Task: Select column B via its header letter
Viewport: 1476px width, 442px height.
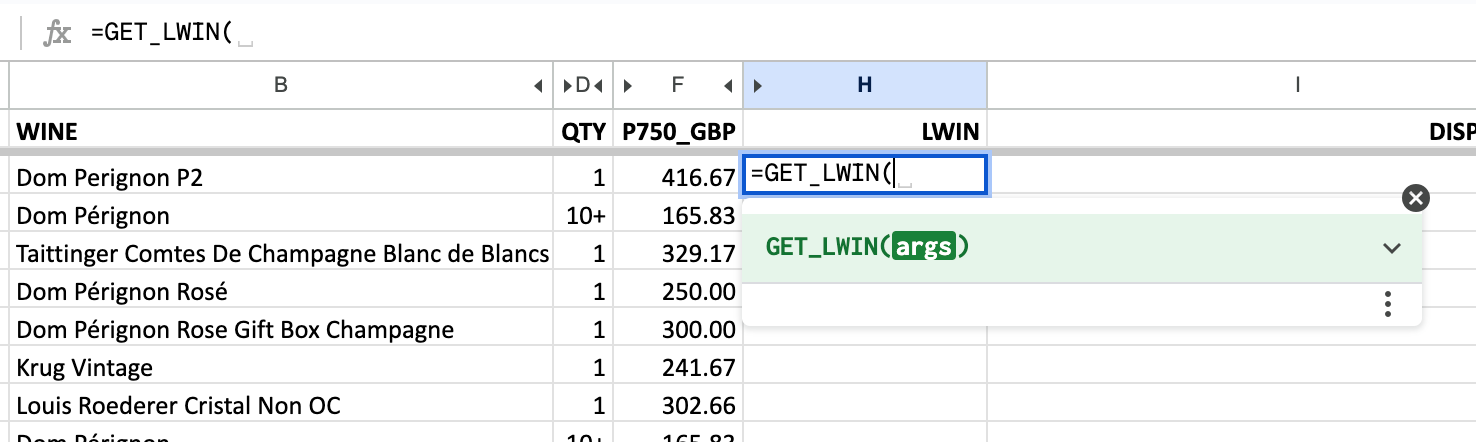Action: coord(281,86)
